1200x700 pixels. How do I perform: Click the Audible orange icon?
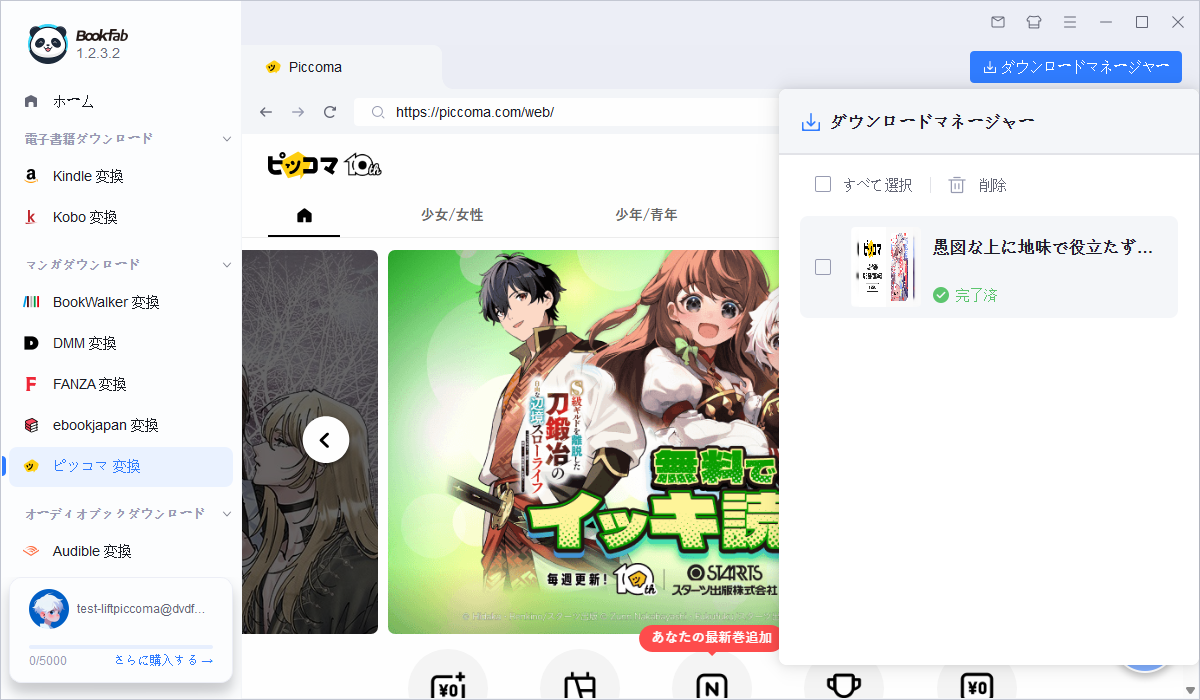coord(31,551)
